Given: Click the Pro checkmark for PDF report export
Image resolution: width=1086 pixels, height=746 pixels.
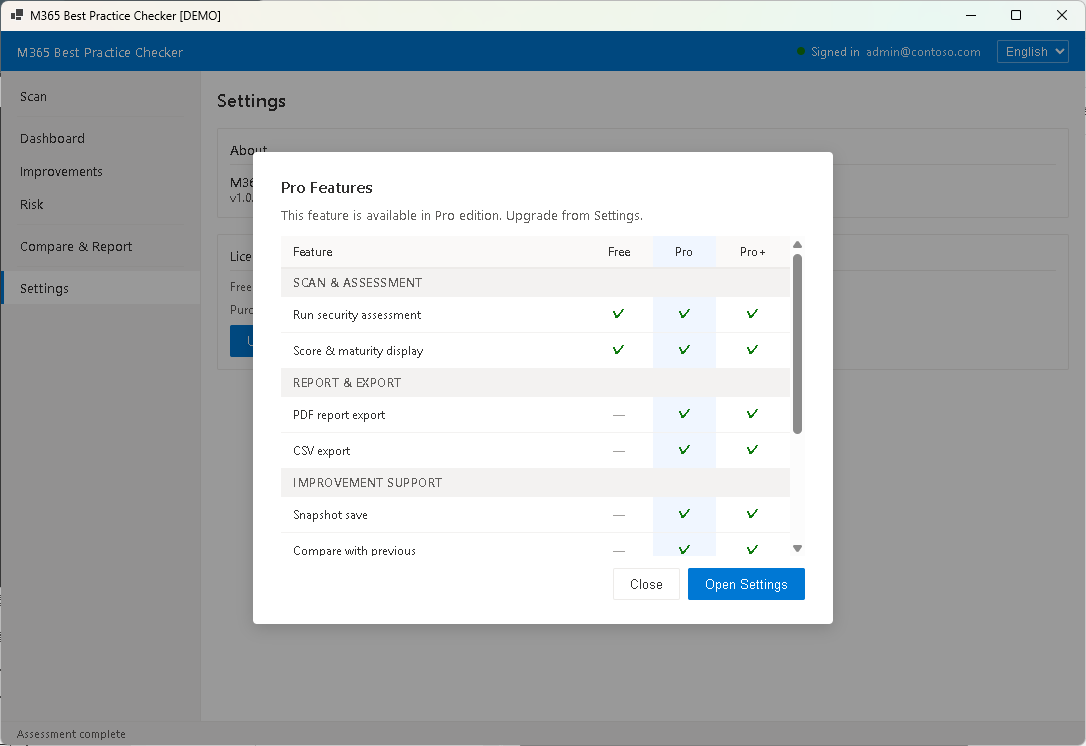Looking at the screenshot, I should click(x=683, y=414).
